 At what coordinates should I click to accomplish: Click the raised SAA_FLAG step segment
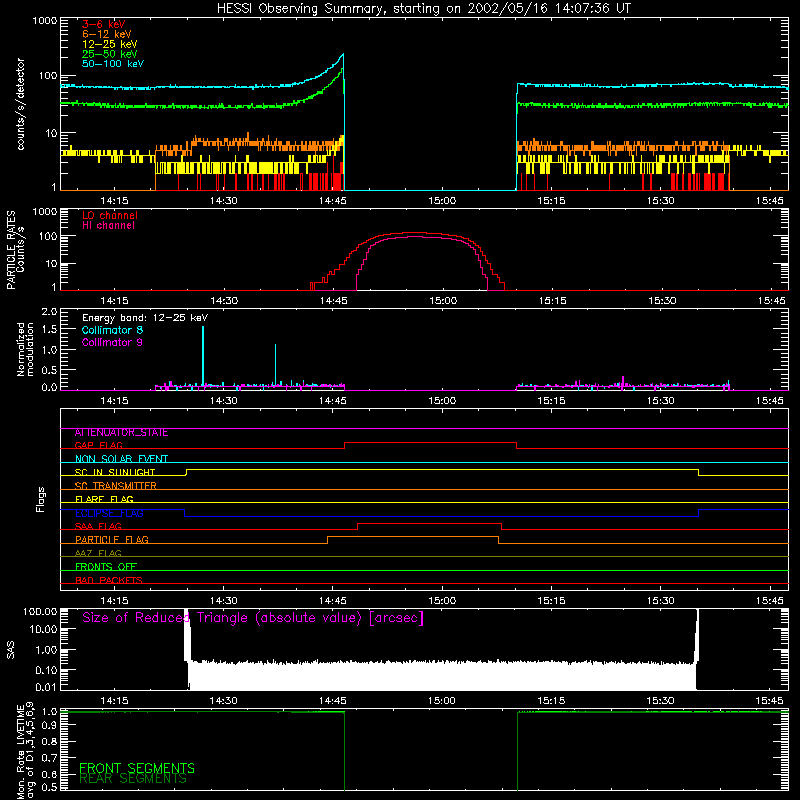430,523
